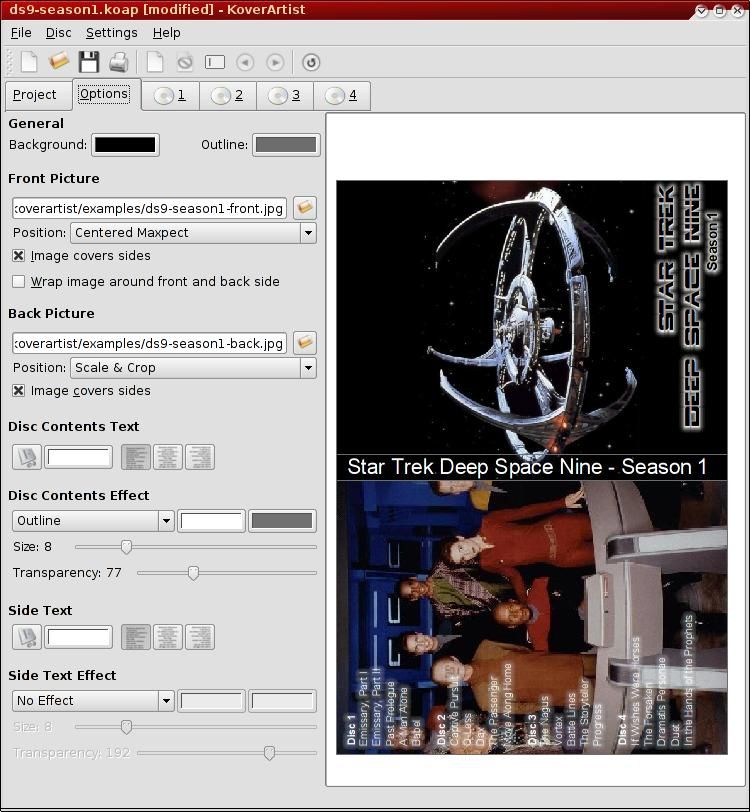Toggle front picture 'Image covers sides' checkbox

pos(19,256)
